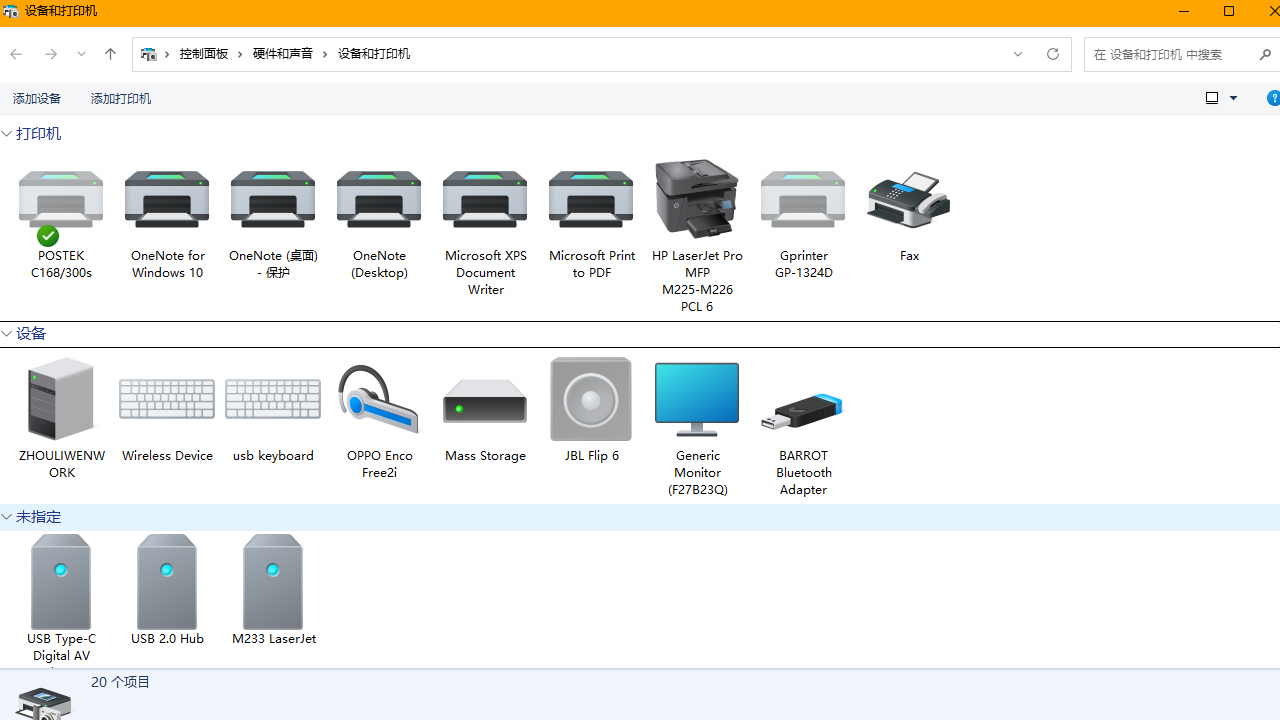Screen dimensions: 1280x720
Task: Open the recent locations dropdown arrow
Action: click(x=81, y=54)
